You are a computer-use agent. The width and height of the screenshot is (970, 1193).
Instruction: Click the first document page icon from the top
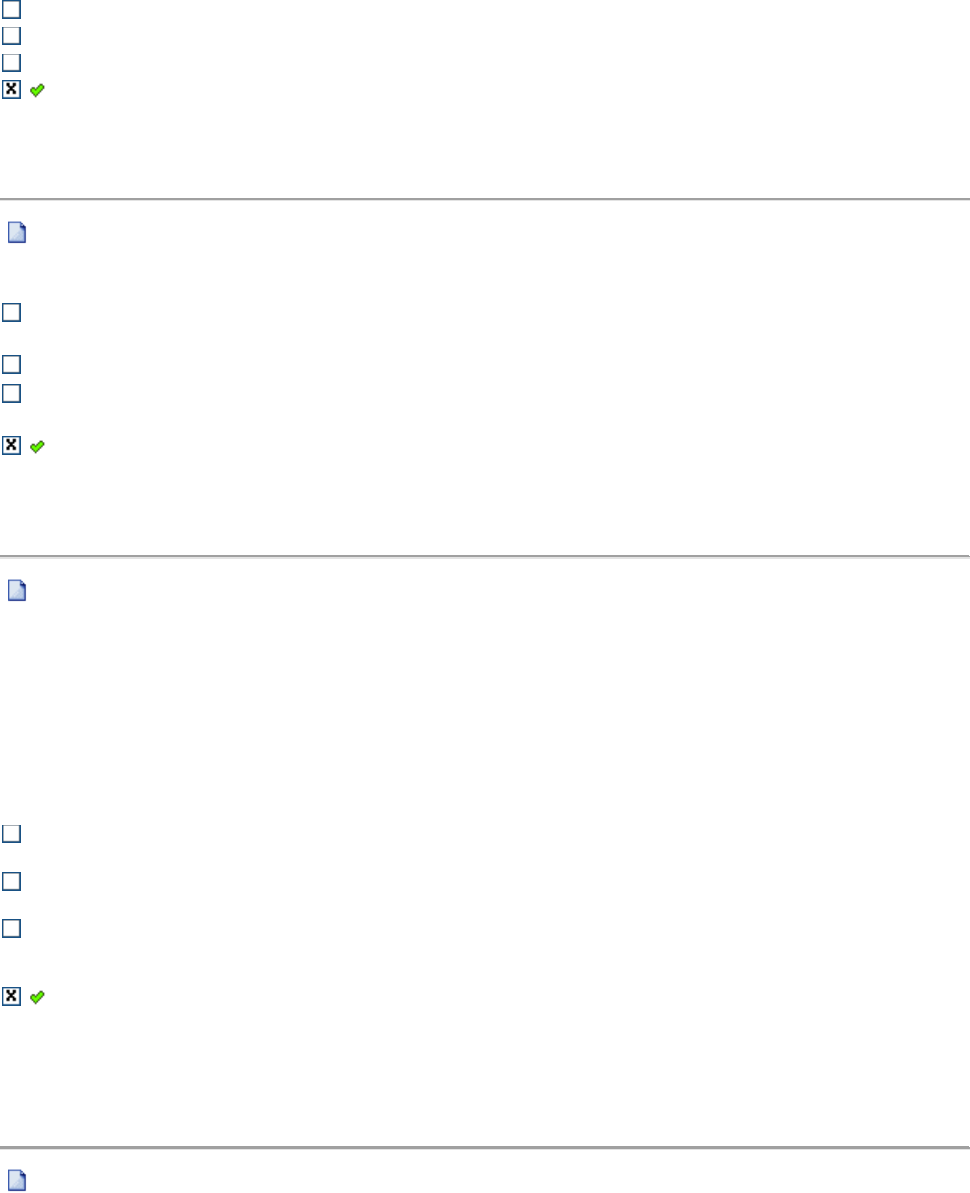[x=17, y=234]
